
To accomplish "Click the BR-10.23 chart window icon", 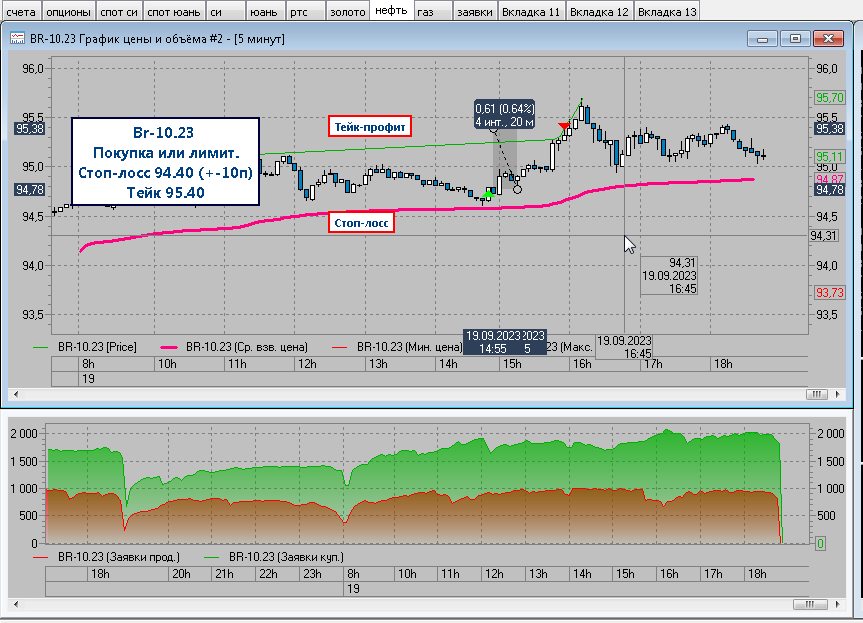I will 18,38.
